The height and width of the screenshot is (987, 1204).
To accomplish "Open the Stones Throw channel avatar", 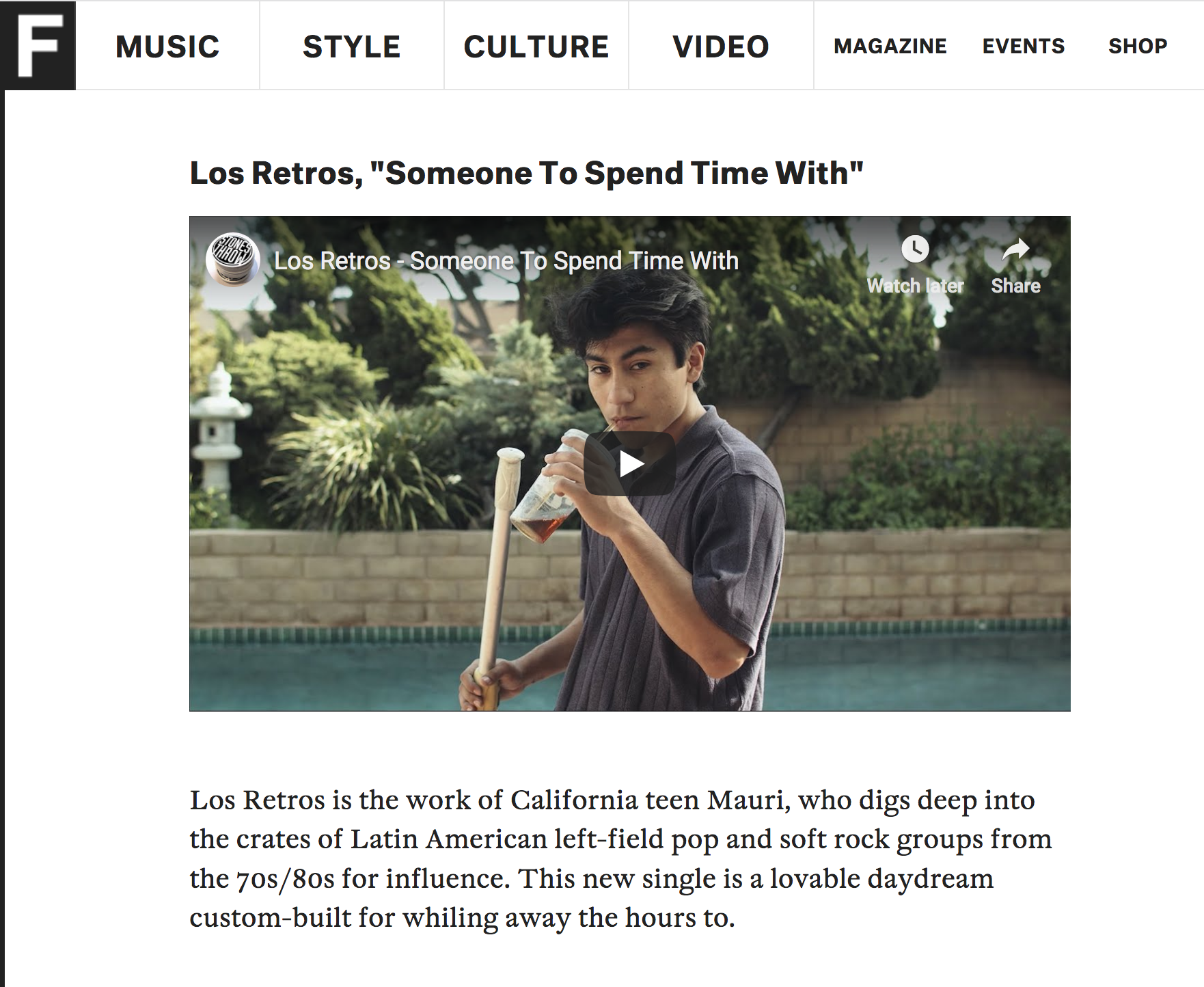I will [233, 260].
